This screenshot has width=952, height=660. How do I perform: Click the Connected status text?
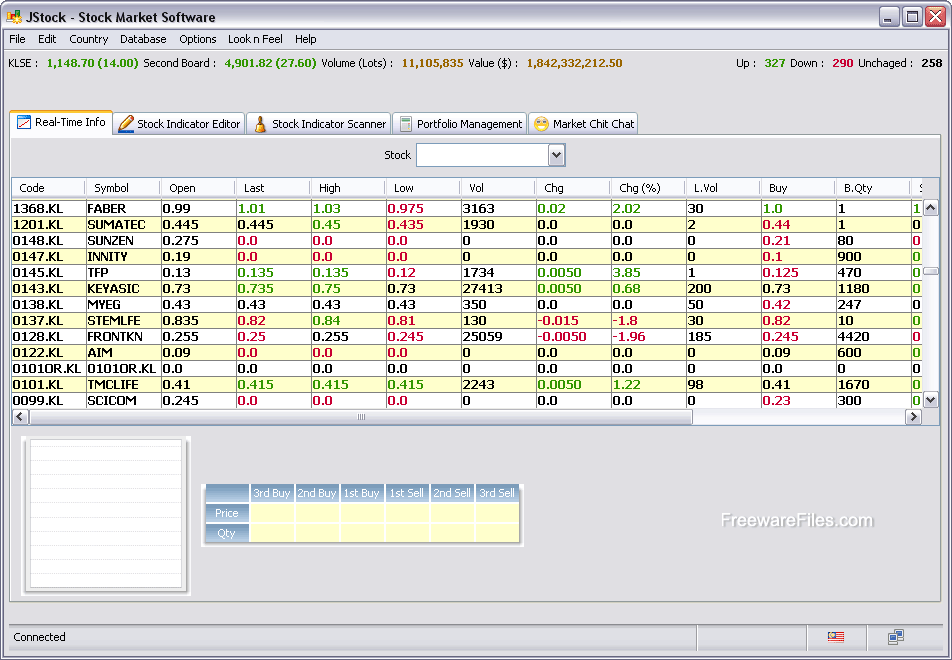[39, 637]
